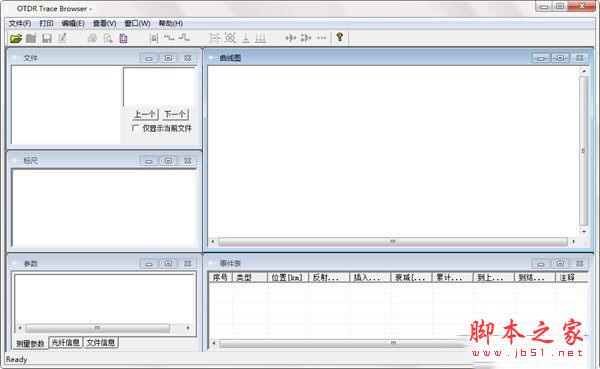Click the purple document report icon
600x369 pixels.
[123, 38]
